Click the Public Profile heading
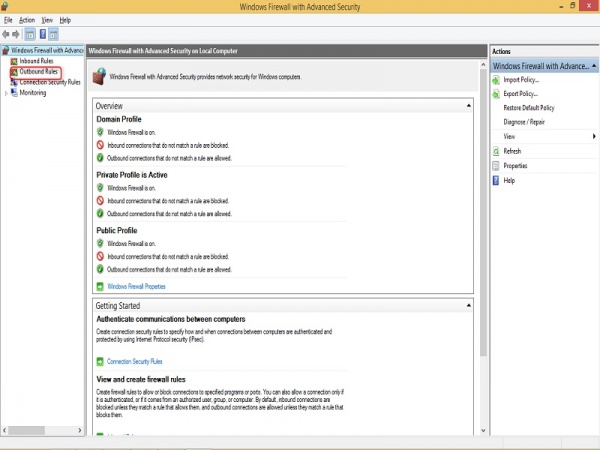Screen dimensions: 600x450 117,230
